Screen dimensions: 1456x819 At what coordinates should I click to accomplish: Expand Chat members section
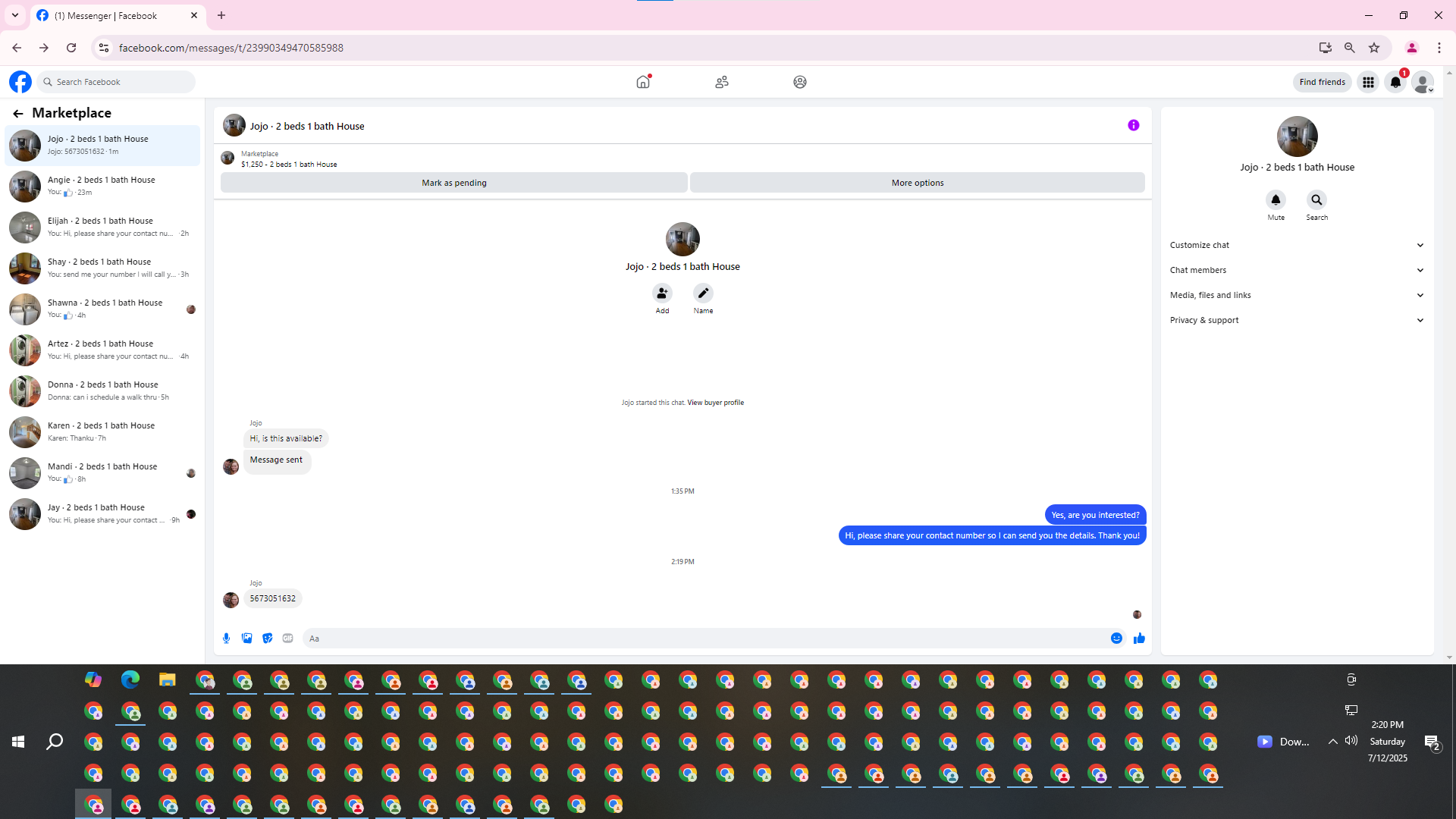(1296, 270)
